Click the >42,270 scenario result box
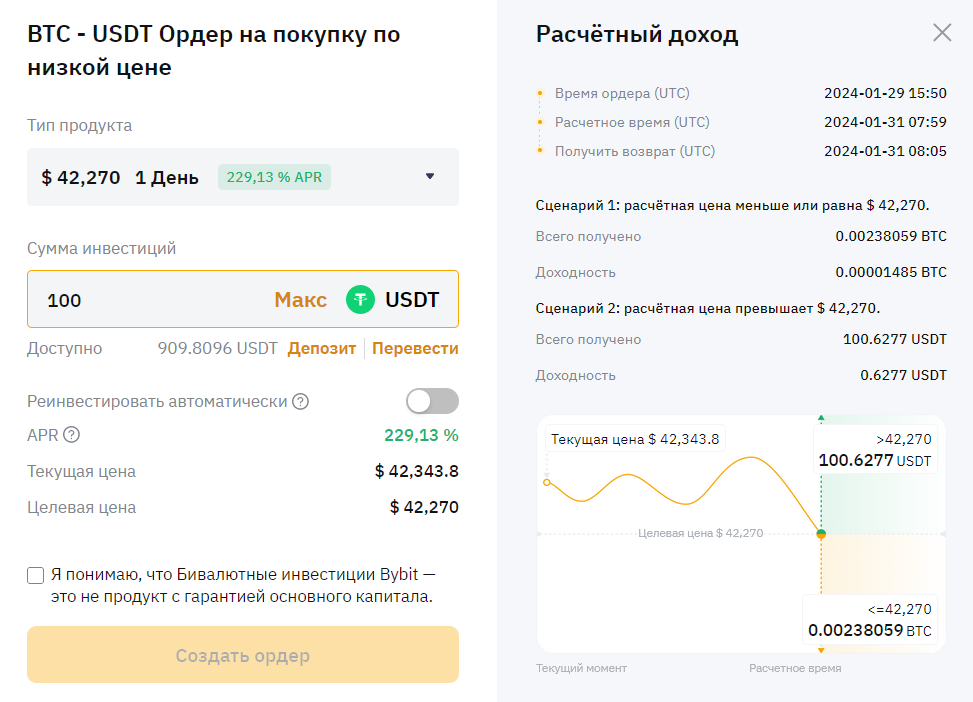 tap(875, 450)
